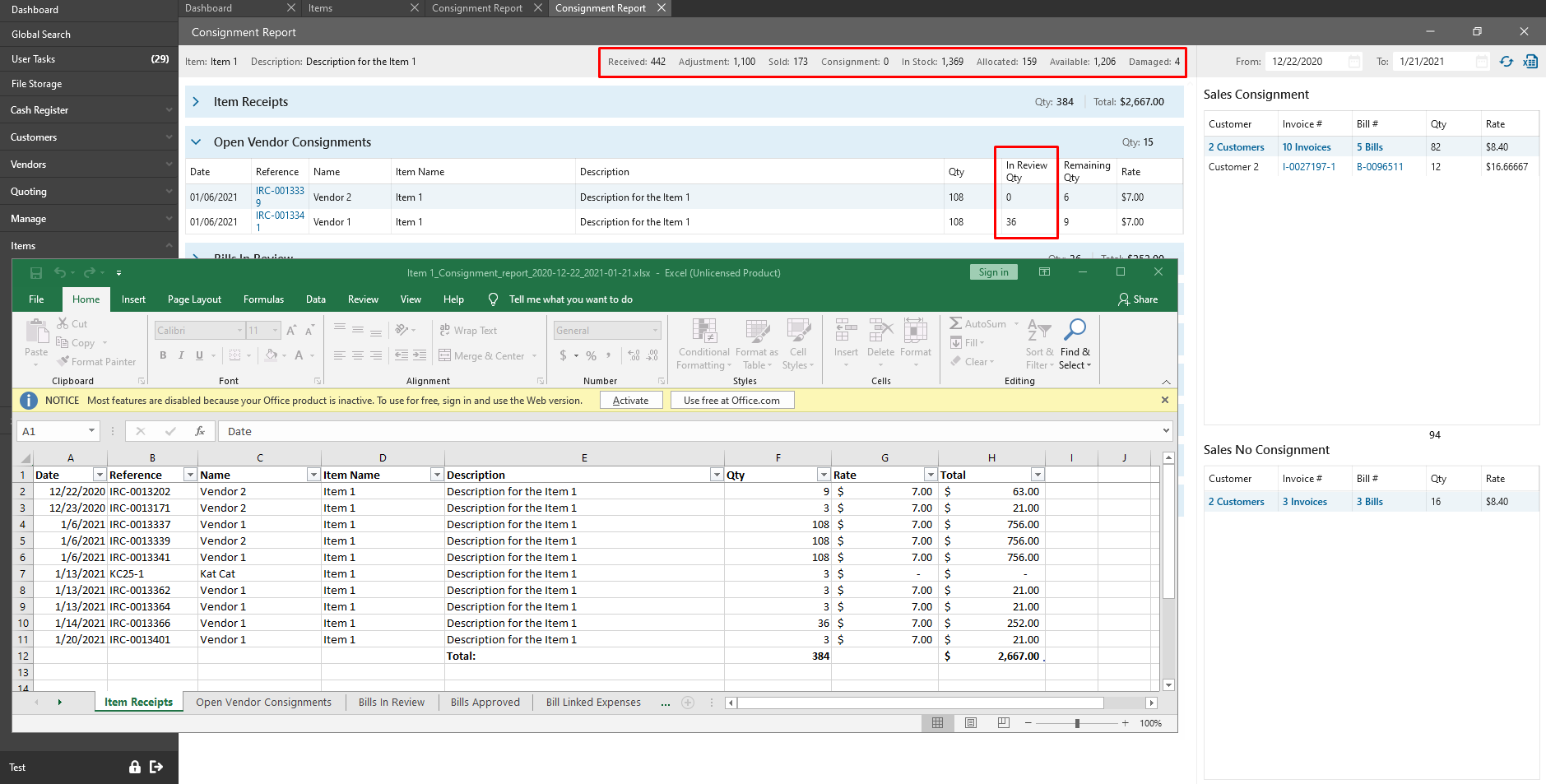This screenshot has width=1546, height=784.
Task: Click the Activate button in notice bar
Action: point(630,401)
